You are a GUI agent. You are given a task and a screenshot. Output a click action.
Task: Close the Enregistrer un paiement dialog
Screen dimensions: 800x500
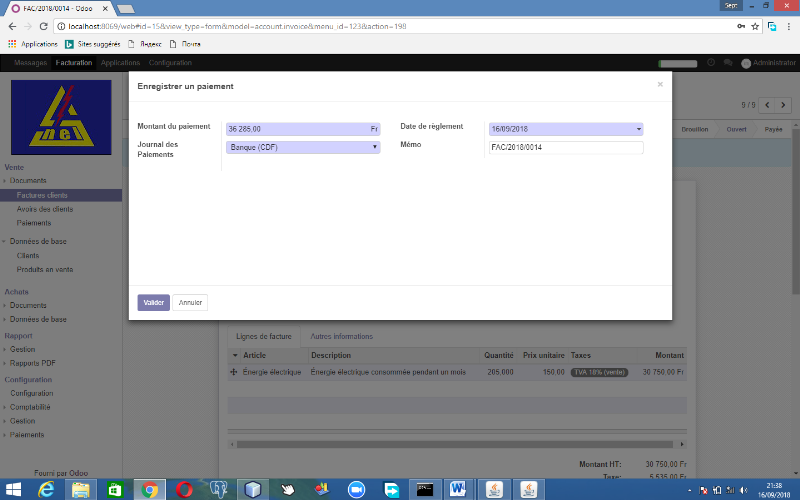660,85
